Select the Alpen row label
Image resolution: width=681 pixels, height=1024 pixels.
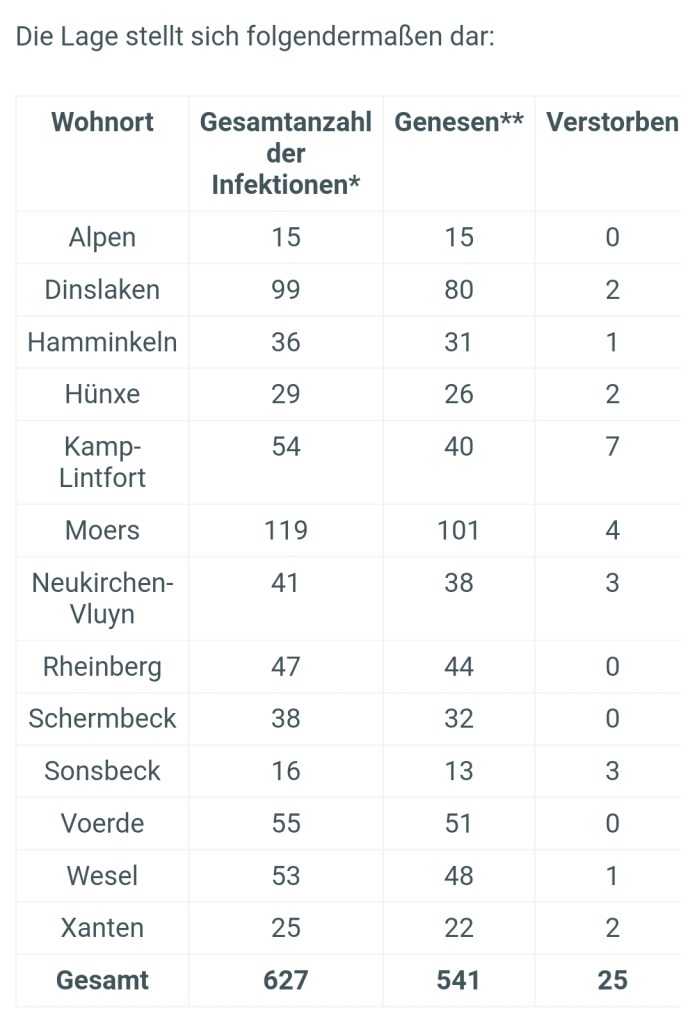102,238
